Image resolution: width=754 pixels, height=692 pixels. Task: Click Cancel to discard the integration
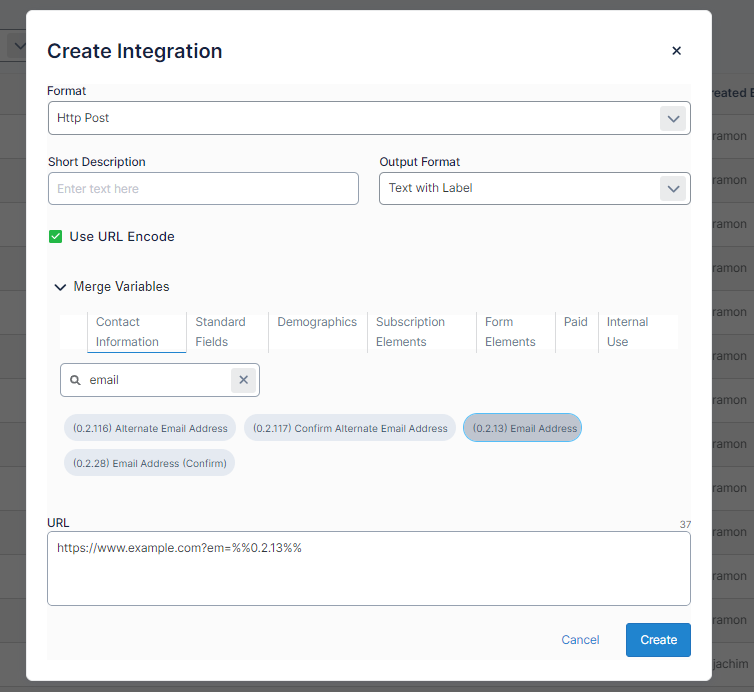tap(580, 640)
